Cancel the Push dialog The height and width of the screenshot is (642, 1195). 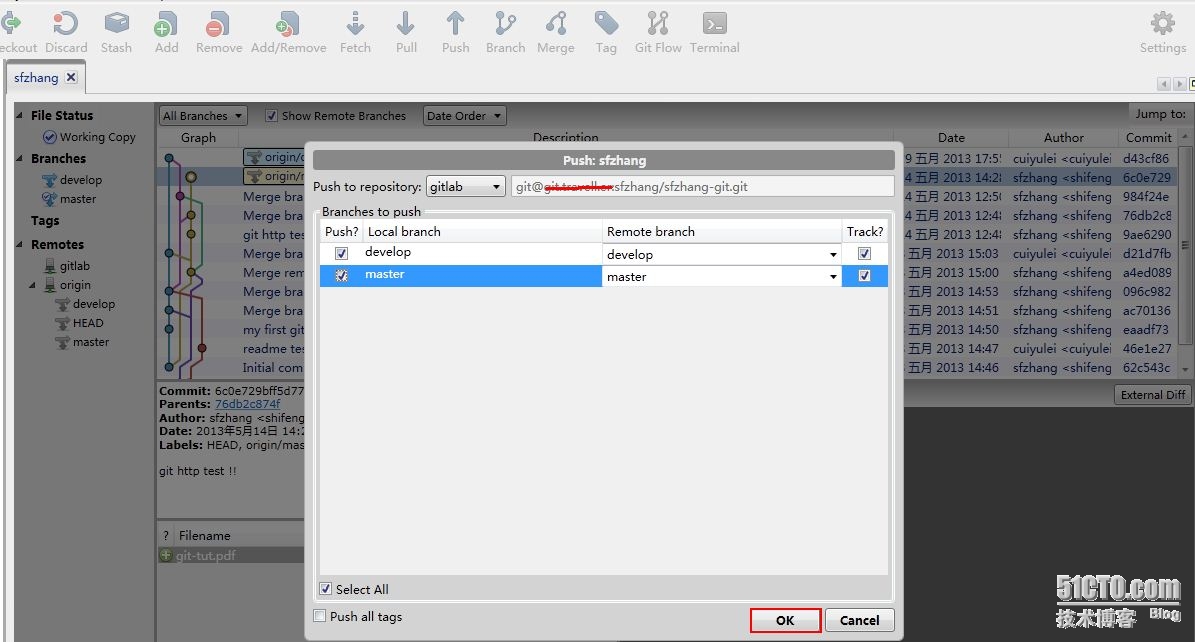[859, 621]
